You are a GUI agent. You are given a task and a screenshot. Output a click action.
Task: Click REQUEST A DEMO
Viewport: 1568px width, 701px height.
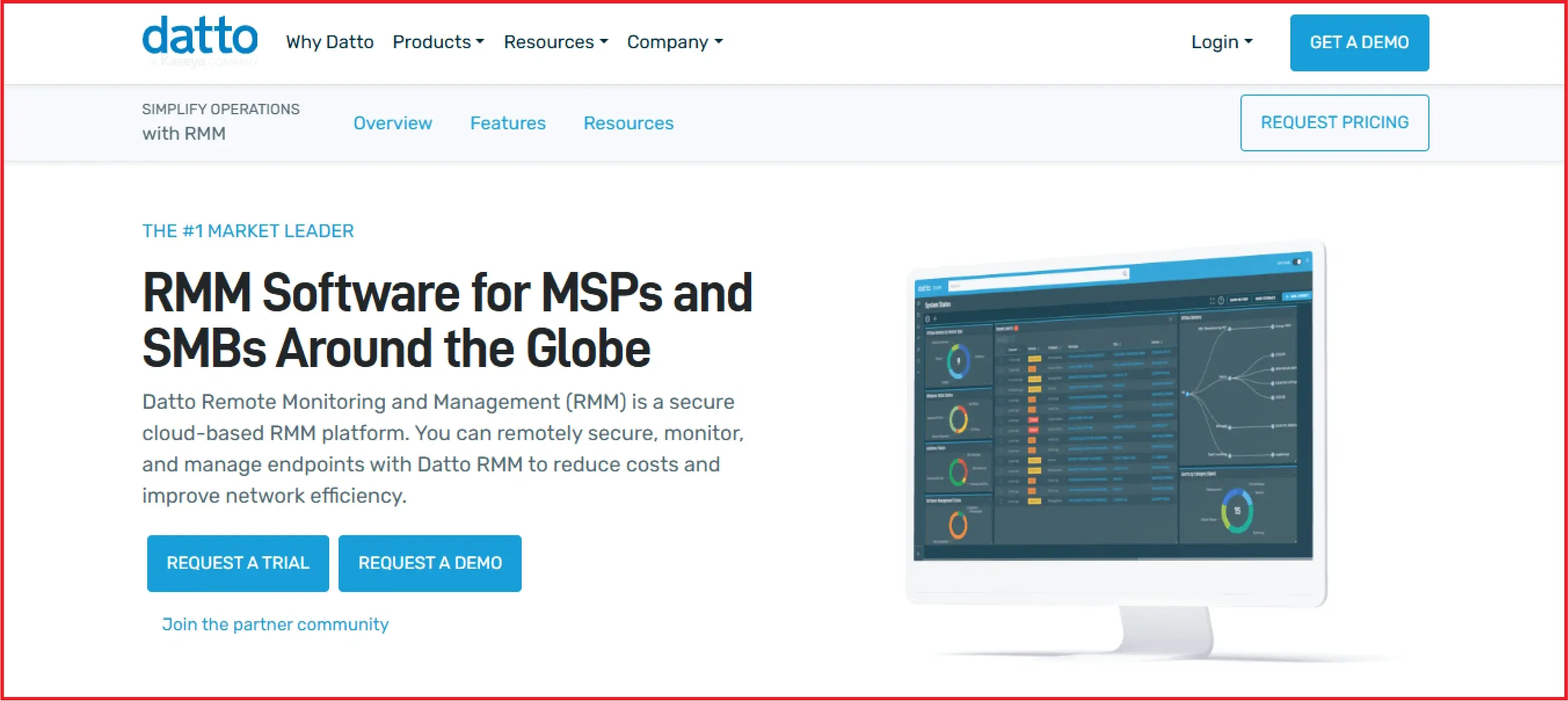430,563
